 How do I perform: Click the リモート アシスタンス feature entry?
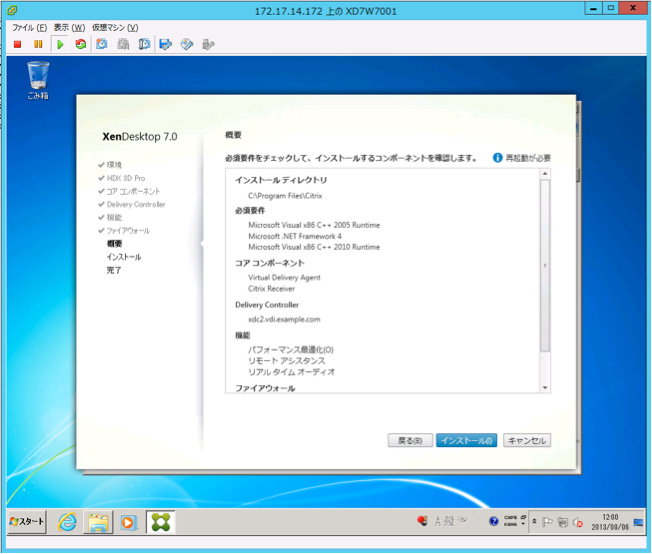click(287, 361)
